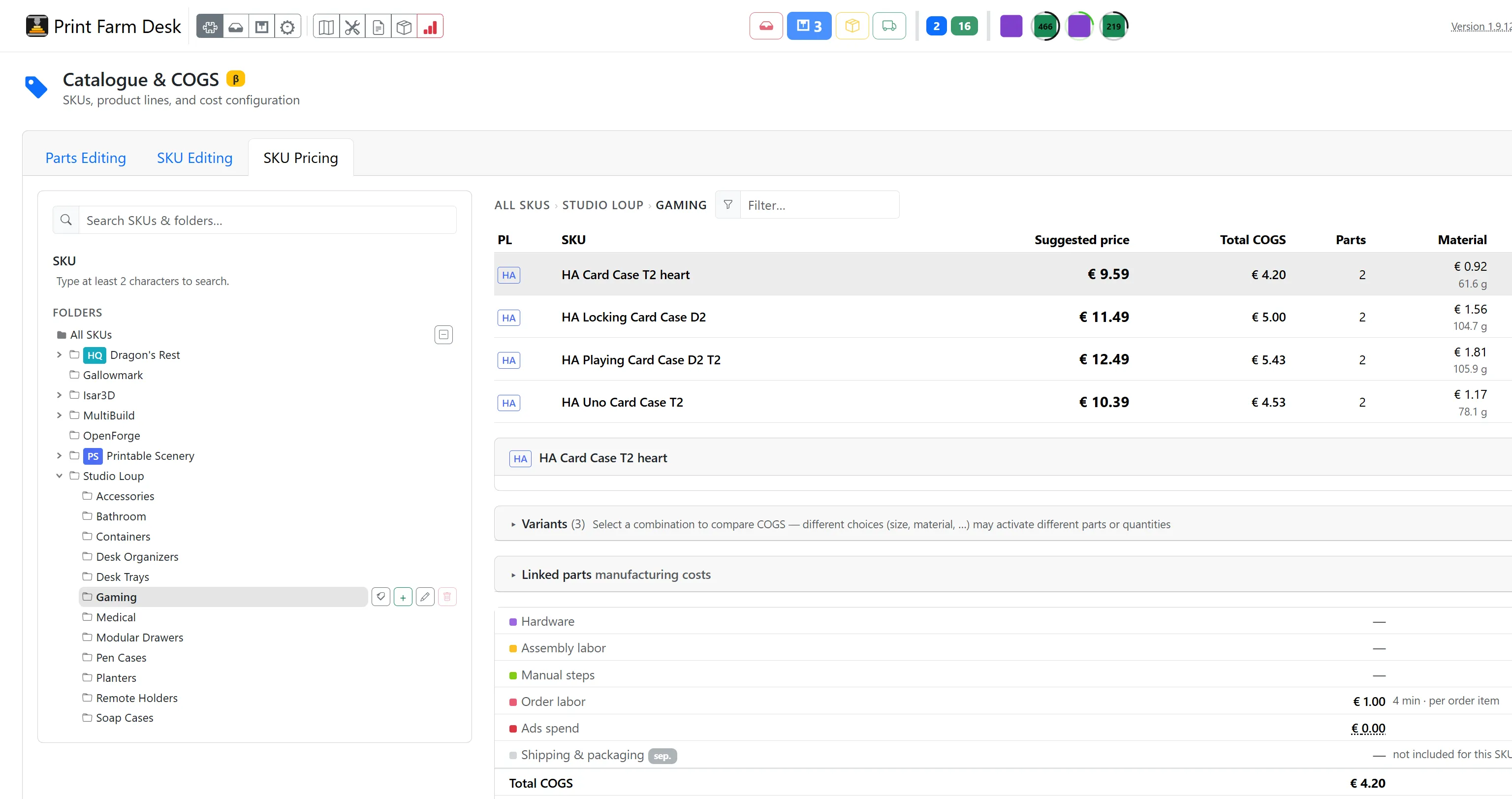Image resolution: width=1512 pixels, height=799 pixels.
Task: Go to STUDIO LOUP breadcrumb
Action: click(x=603, y=205)
